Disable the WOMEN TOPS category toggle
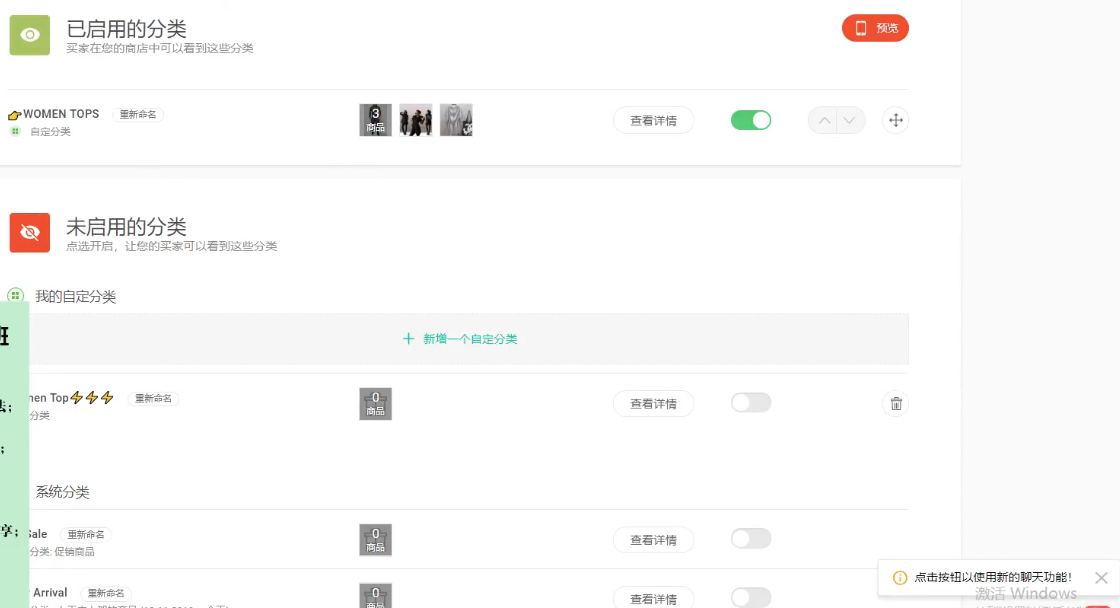This screenshot has width=1120, height=608. [751, 121]
